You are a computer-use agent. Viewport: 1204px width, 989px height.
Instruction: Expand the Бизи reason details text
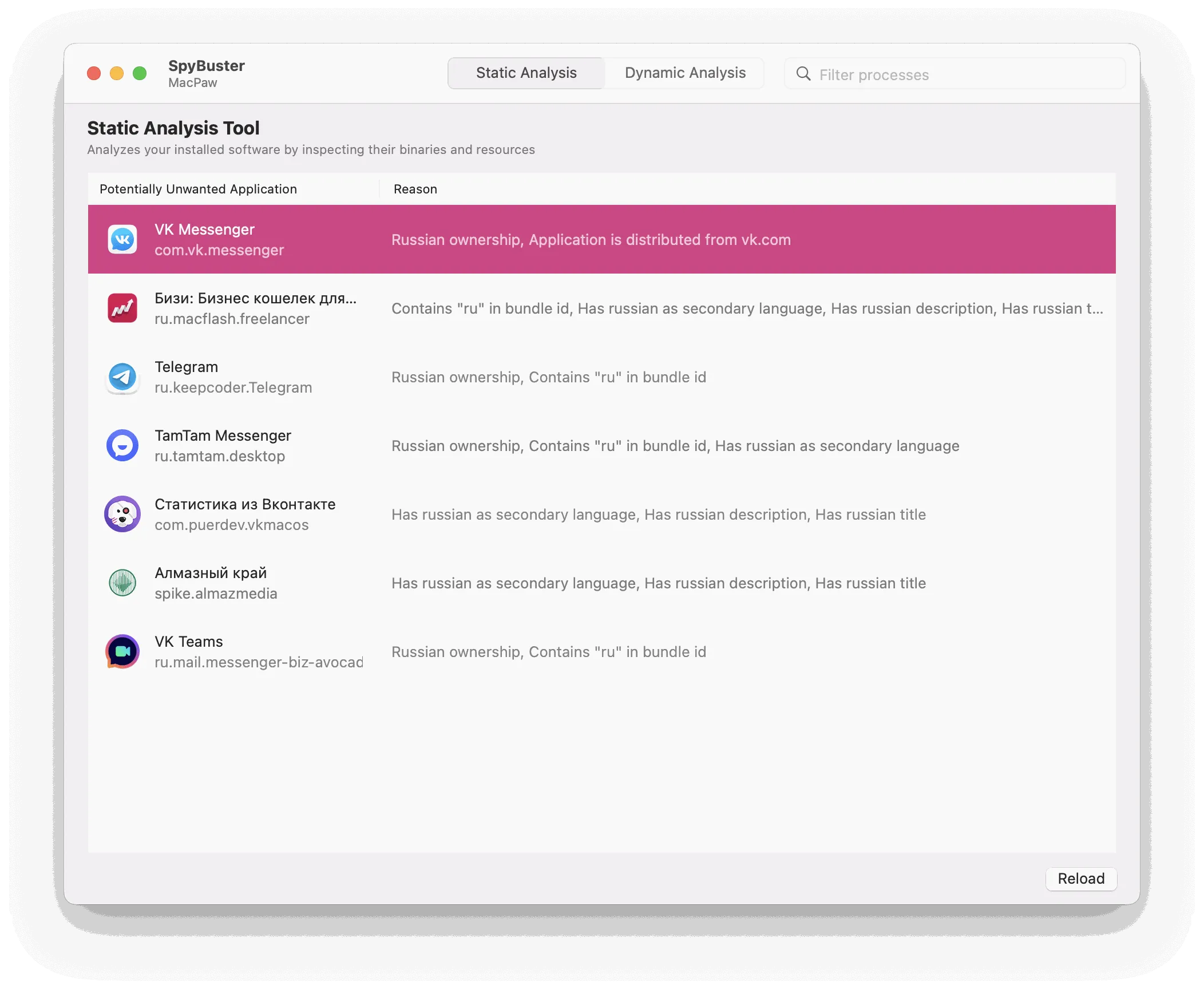pyautogui.click(x=1100, y=308)
